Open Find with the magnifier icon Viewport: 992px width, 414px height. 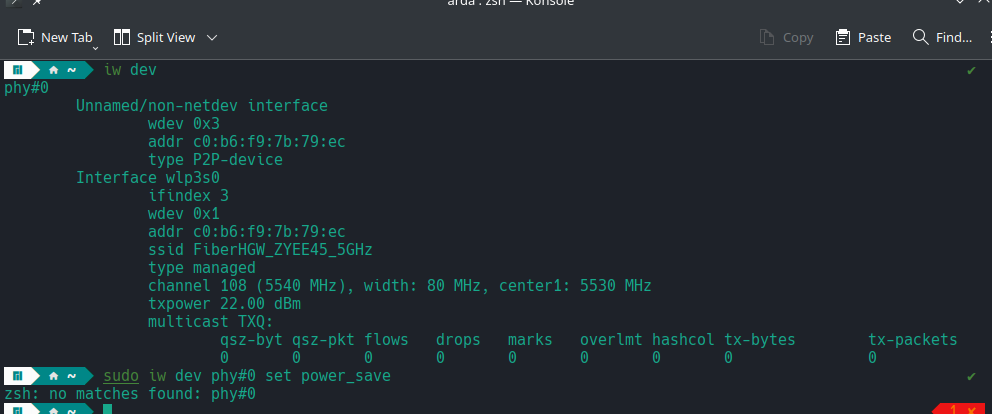[x=921, y=37]
